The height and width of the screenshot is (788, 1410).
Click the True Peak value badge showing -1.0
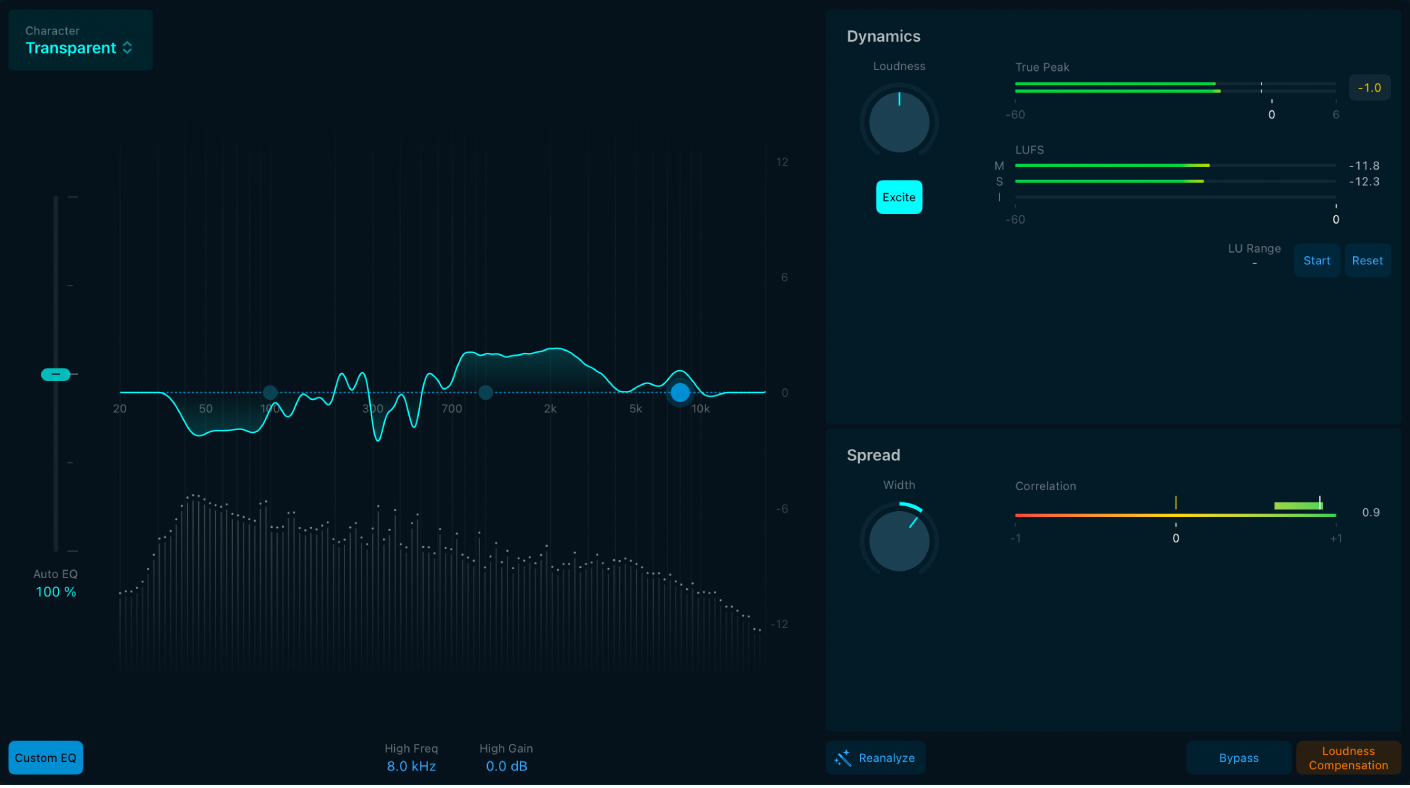click(x=1369, y=87)
